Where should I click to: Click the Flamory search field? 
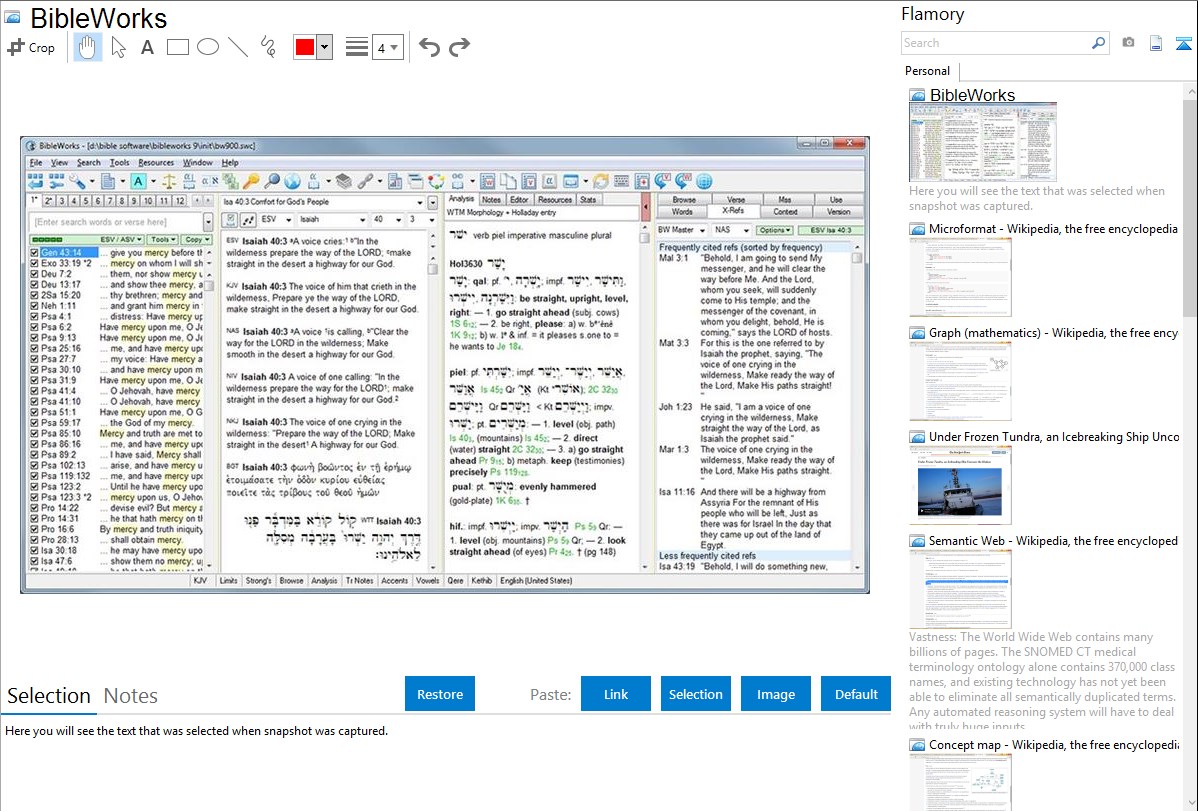(x=995, y=43)
